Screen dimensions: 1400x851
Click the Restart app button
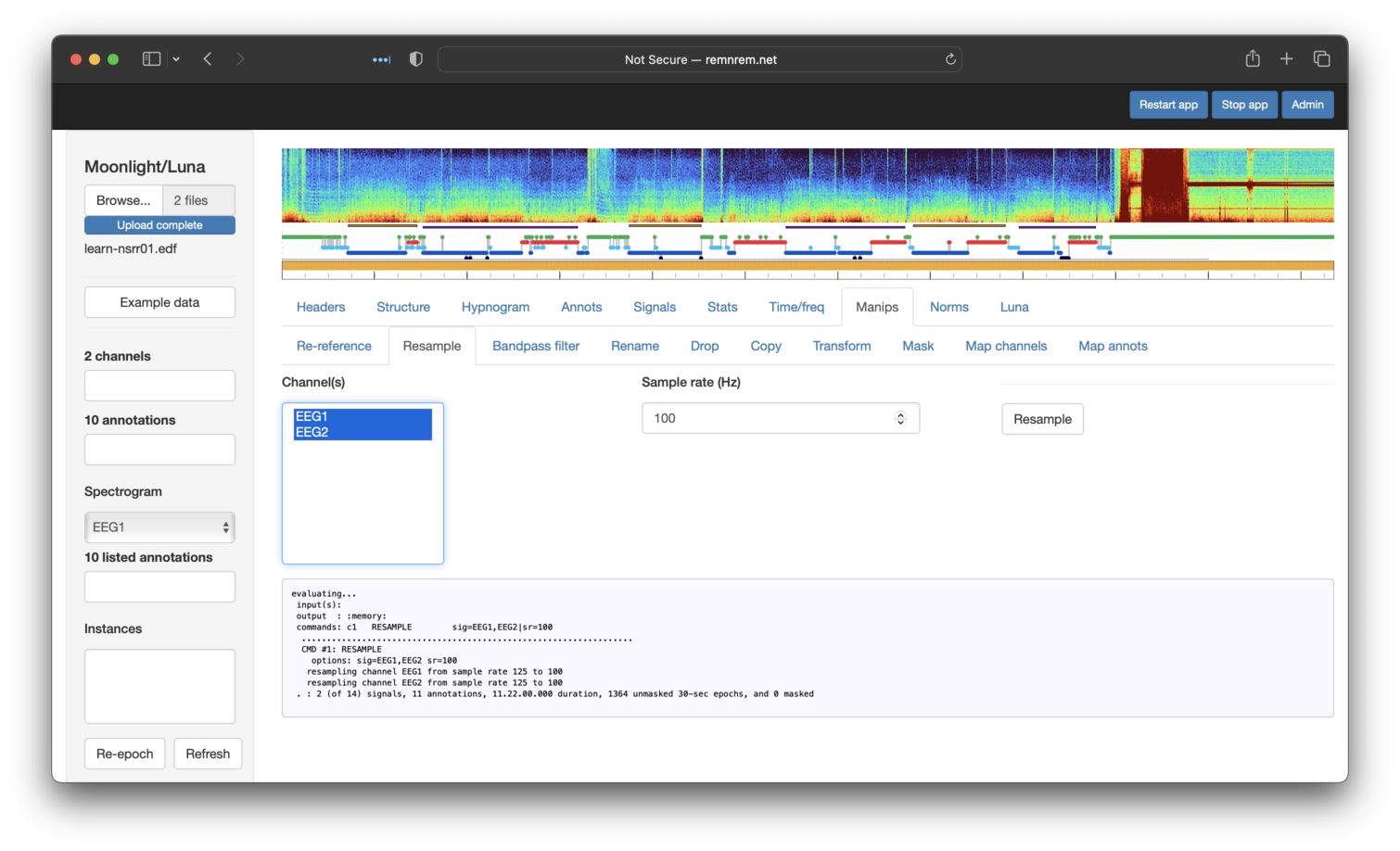coord(1168,105)
